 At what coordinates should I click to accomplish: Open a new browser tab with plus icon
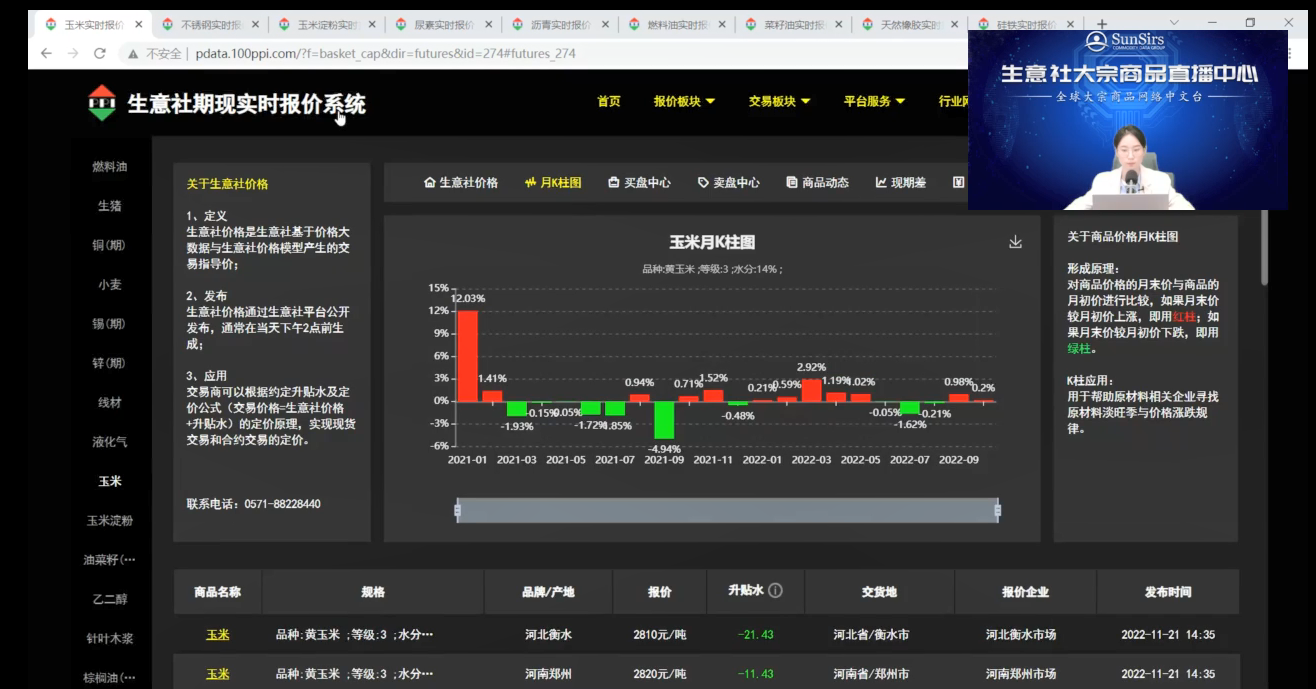click(x=1102, y=24)
